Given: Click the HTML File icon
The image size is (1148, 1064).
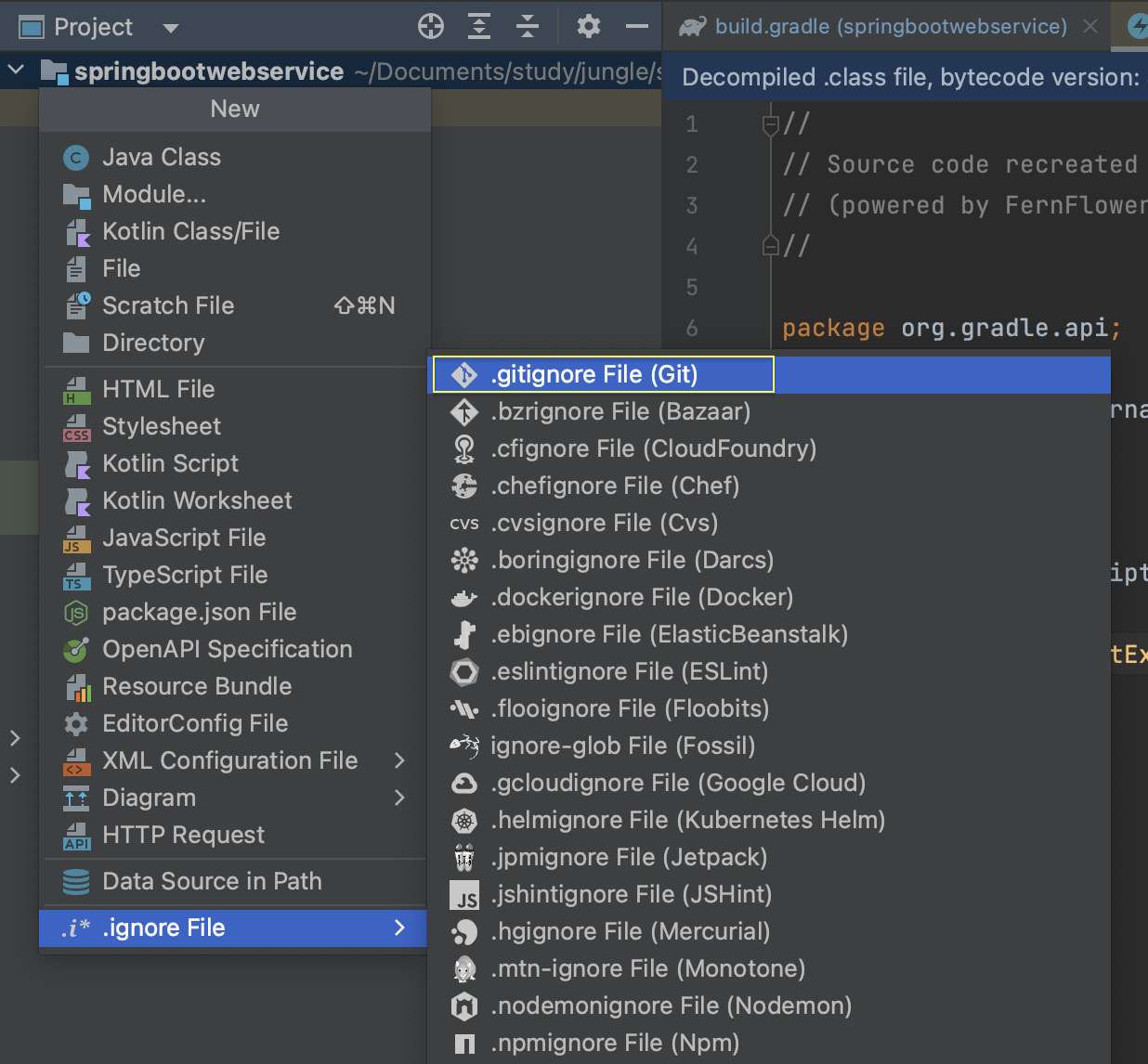Looking at the screenshot, I should pyautogui.click(x=77, y=390).
